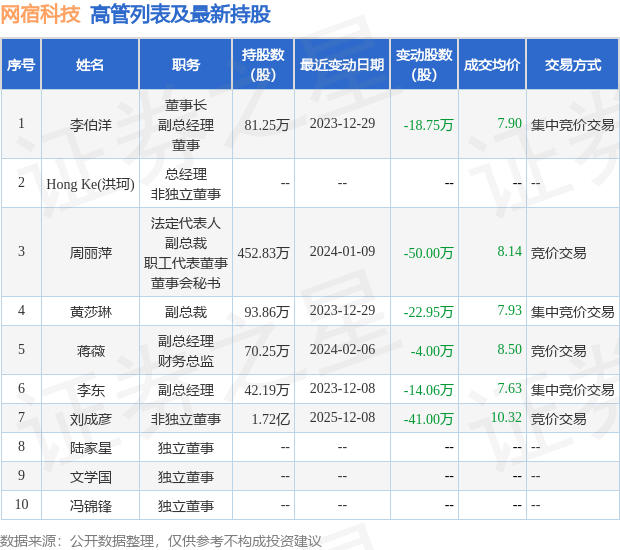The height and width of the screenshot is (550, 620).
Task: Click change value -18.75万
Action: pos(428,125)
